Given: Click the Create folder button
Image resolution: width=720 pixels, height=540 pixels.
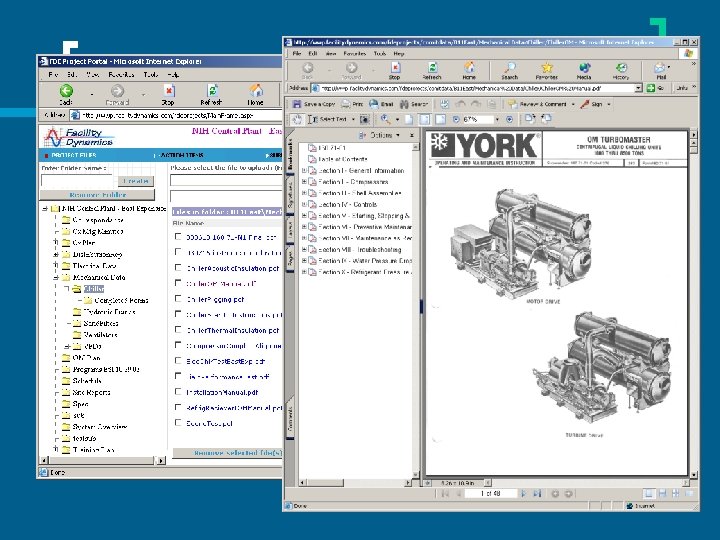Looking at the screenshot, I should pyautogui.click(x=135, y=181).
